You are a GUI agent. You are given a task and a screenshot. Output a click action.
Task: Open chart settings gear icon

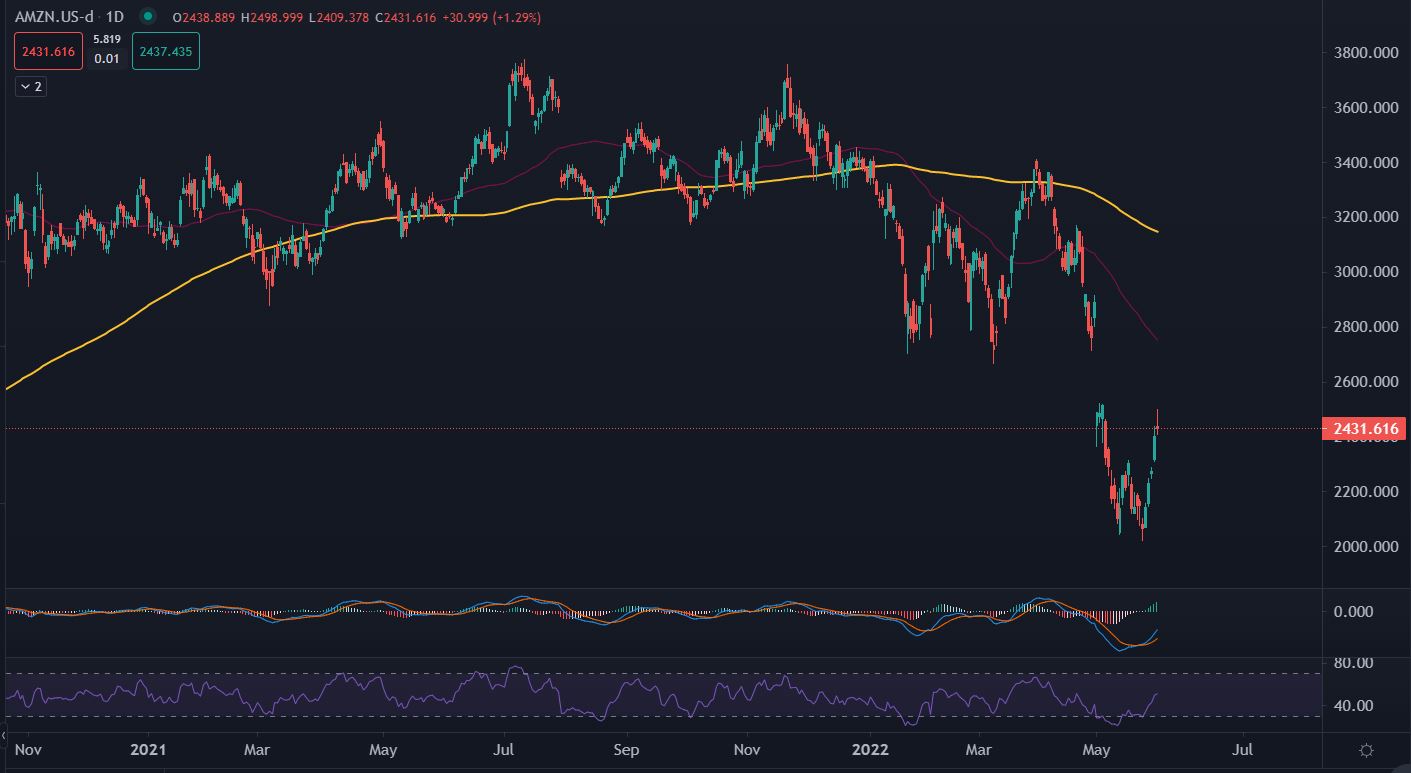pos(1366,750)
